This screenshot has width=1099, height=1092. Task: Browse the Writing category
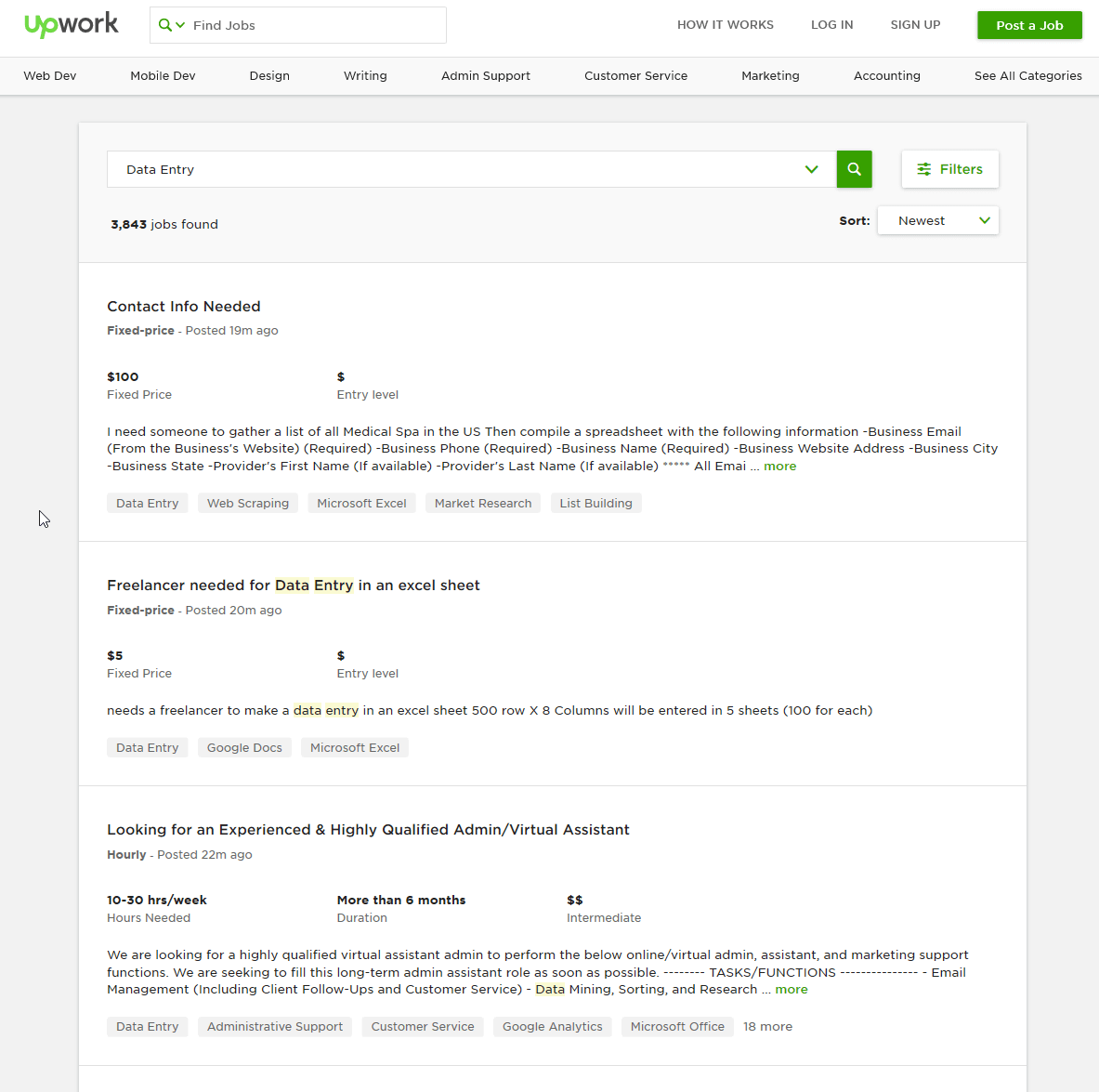pyautogui.click(x=365, y=76)
